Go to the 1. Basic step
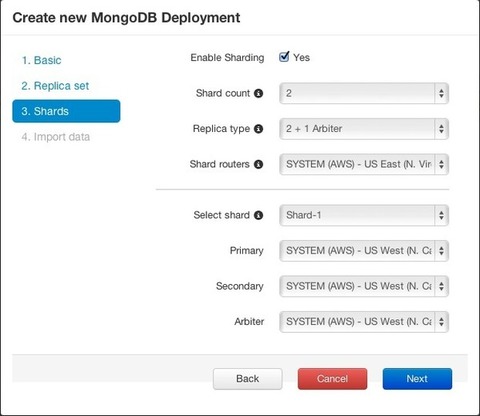 click(41, 60)
